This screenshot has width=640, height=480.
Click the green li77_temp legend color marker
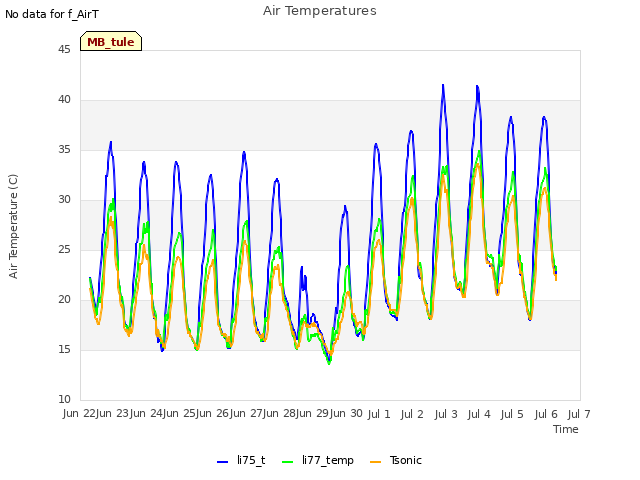point(288,462)
